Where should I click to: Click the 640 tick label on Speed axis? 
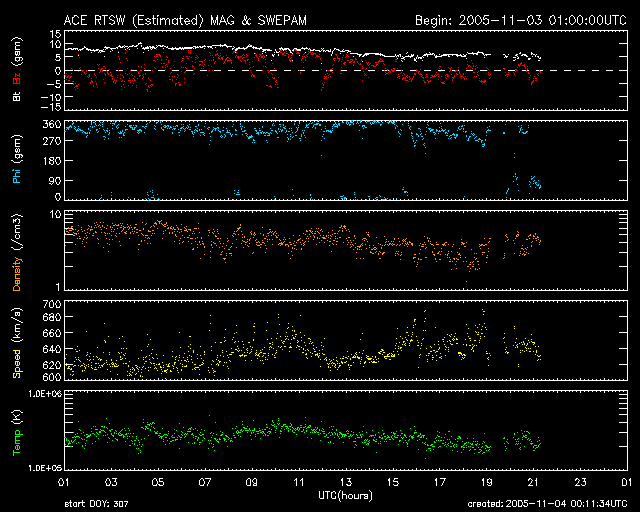tap(52, 349)
